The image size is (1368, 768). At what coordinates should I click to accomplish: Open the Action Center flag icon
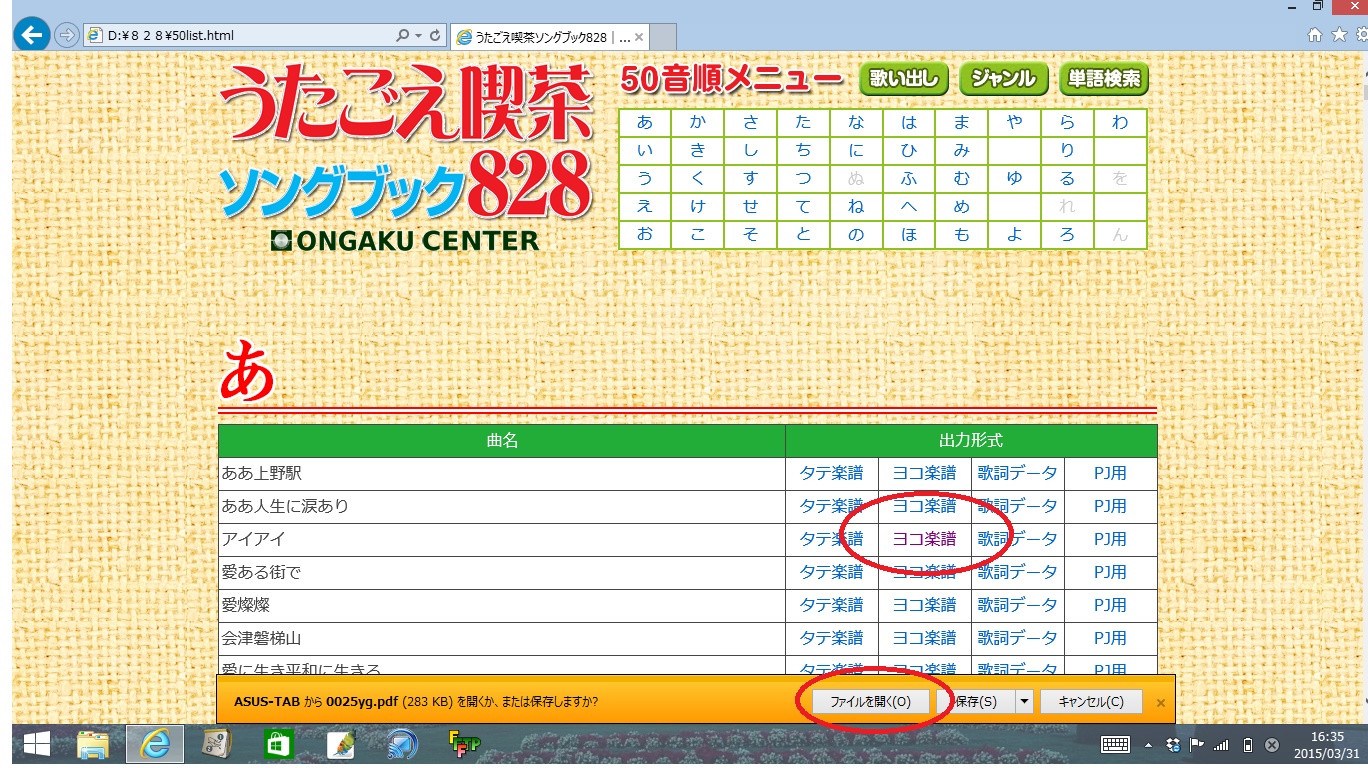[x=1196, y=744]
